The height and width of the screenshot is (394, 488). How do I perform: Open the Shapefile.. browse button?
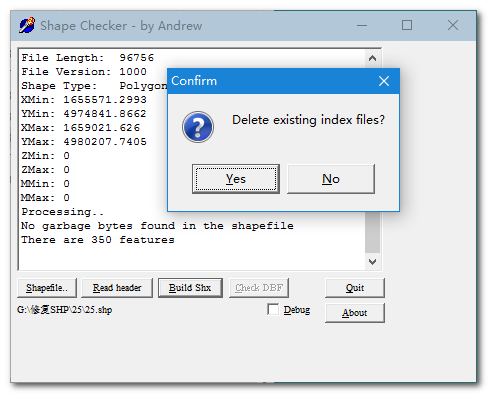(x=47, y=288)
